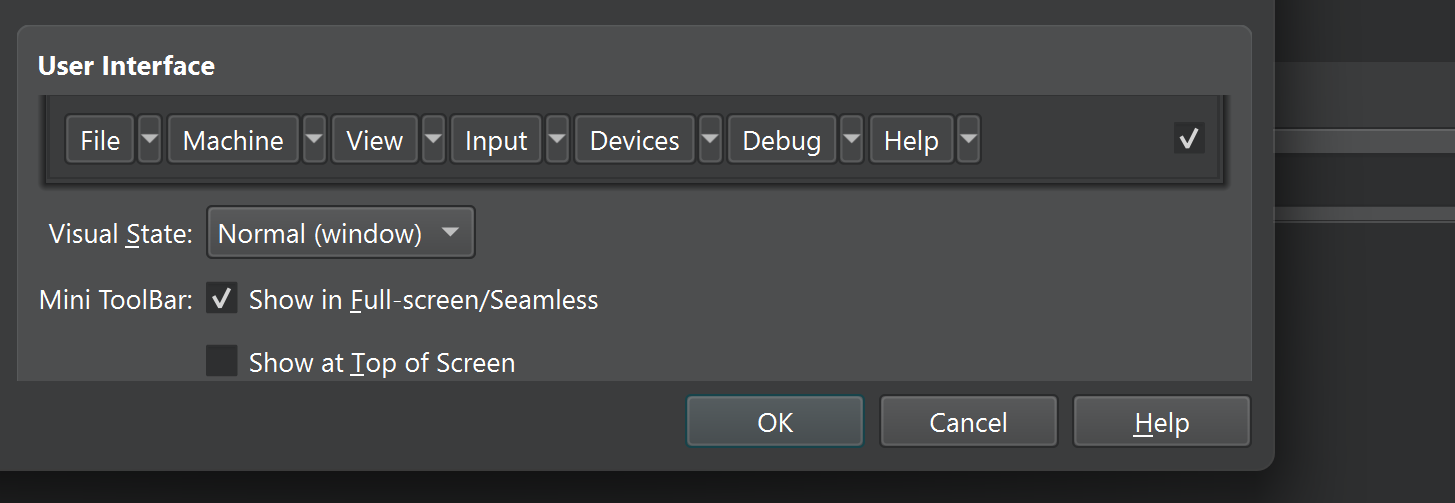1455x503 pixels.
Task: Open the arrow beside View
Action: 433,140
